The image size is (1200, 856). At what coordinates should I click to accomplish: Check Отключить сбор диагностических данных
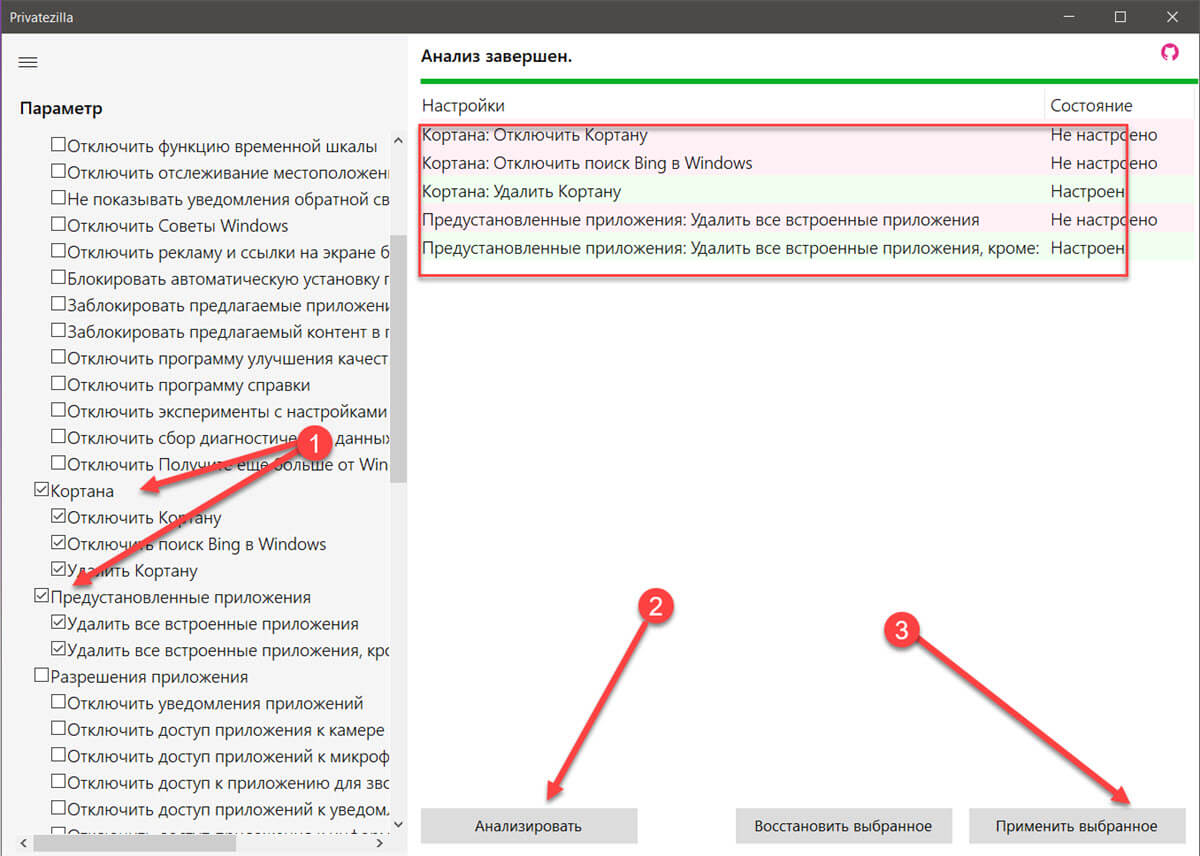[x=58, y=438]
